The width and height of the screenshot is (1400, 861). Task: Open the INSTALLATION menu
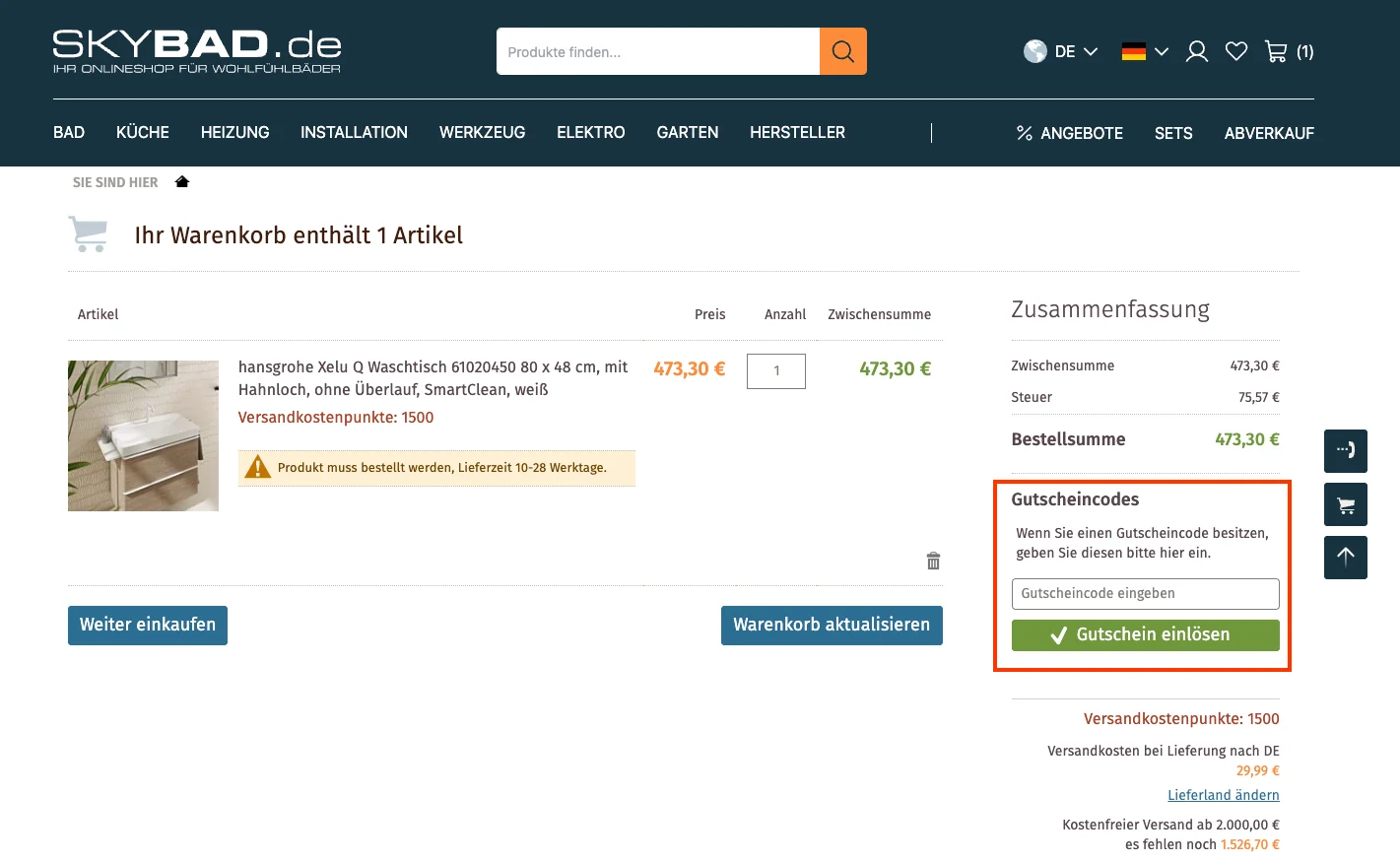point(354,132)
